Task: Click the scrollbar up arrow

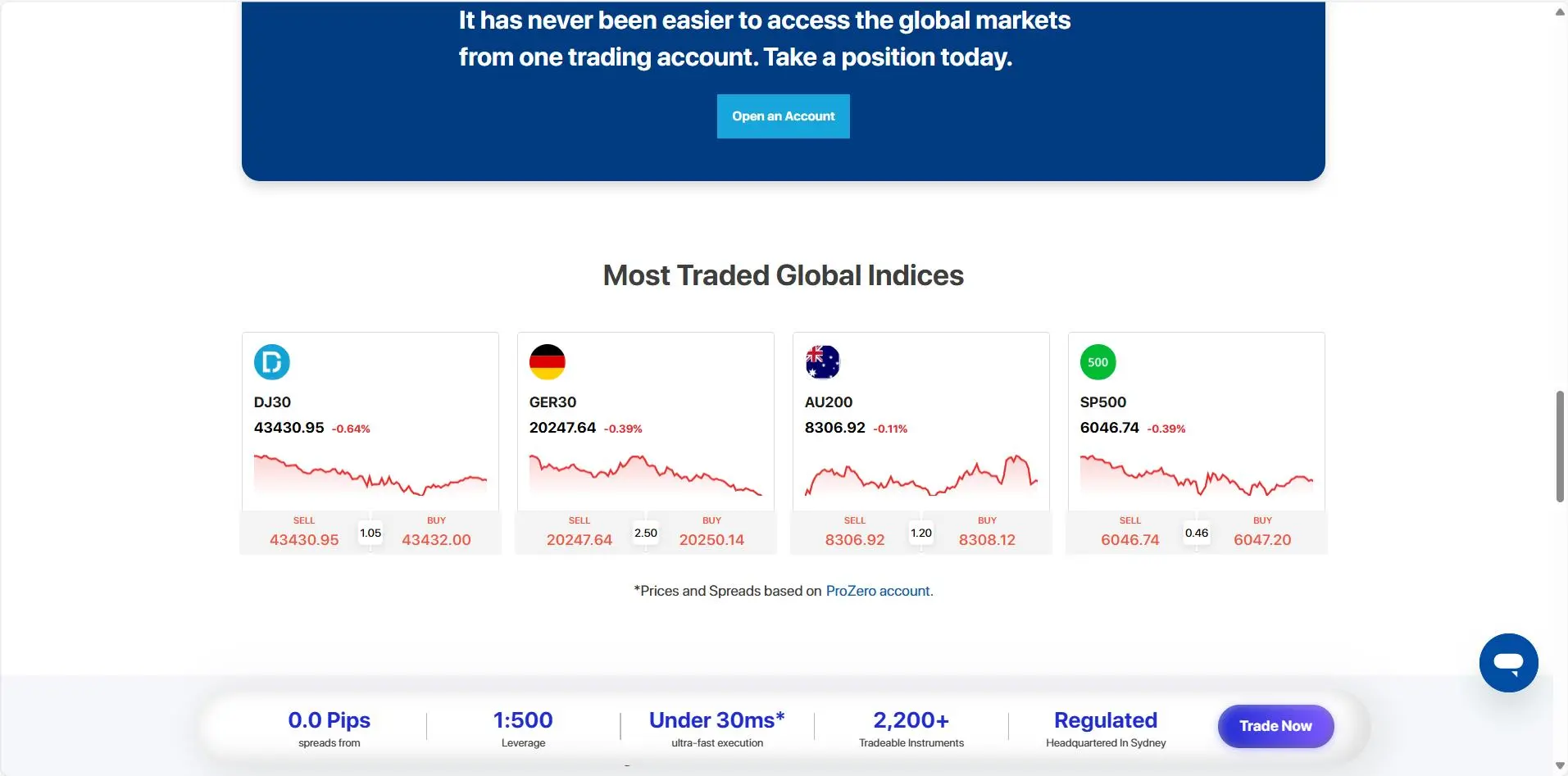Action: tap(1560, 11)
